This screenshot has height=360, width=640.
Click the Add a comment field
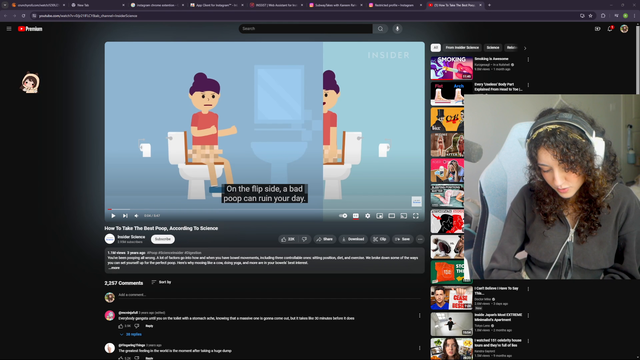(x=269, y=295)
